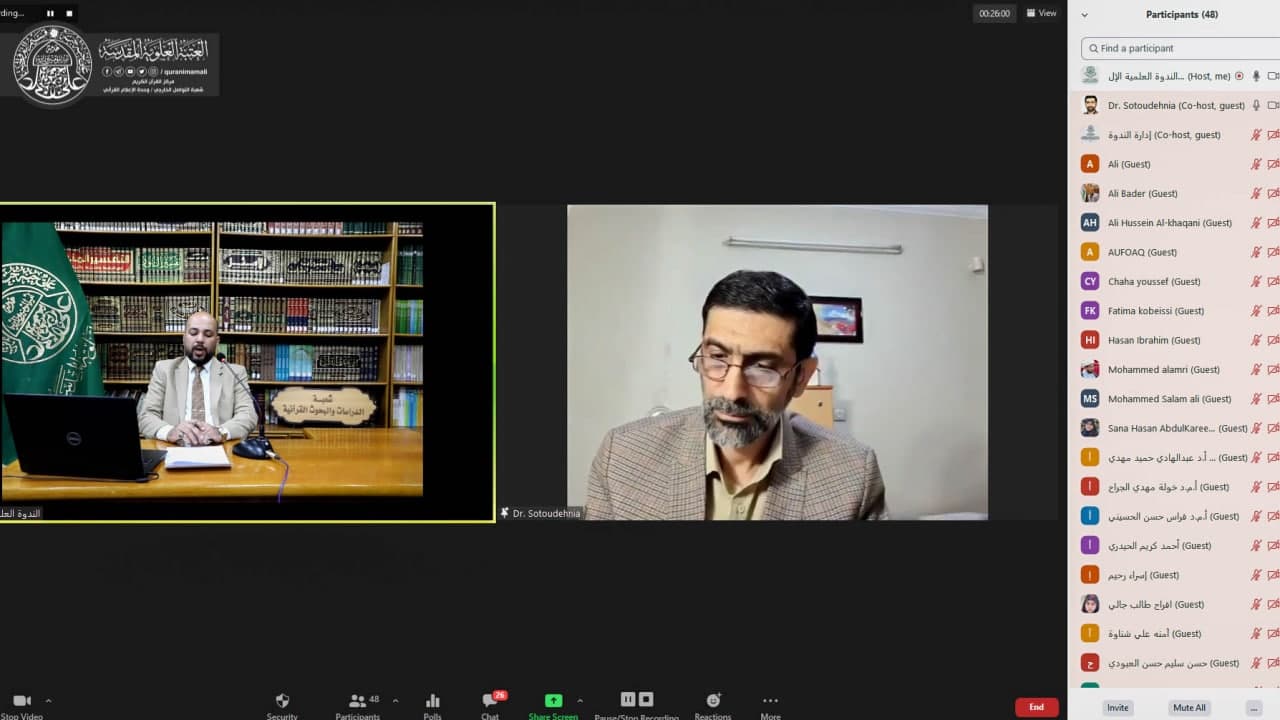The height and width of the screenshot is (720, 1280).
Task: Click muted mic icon for AUFOAQ
Action: click(1256, 252)
